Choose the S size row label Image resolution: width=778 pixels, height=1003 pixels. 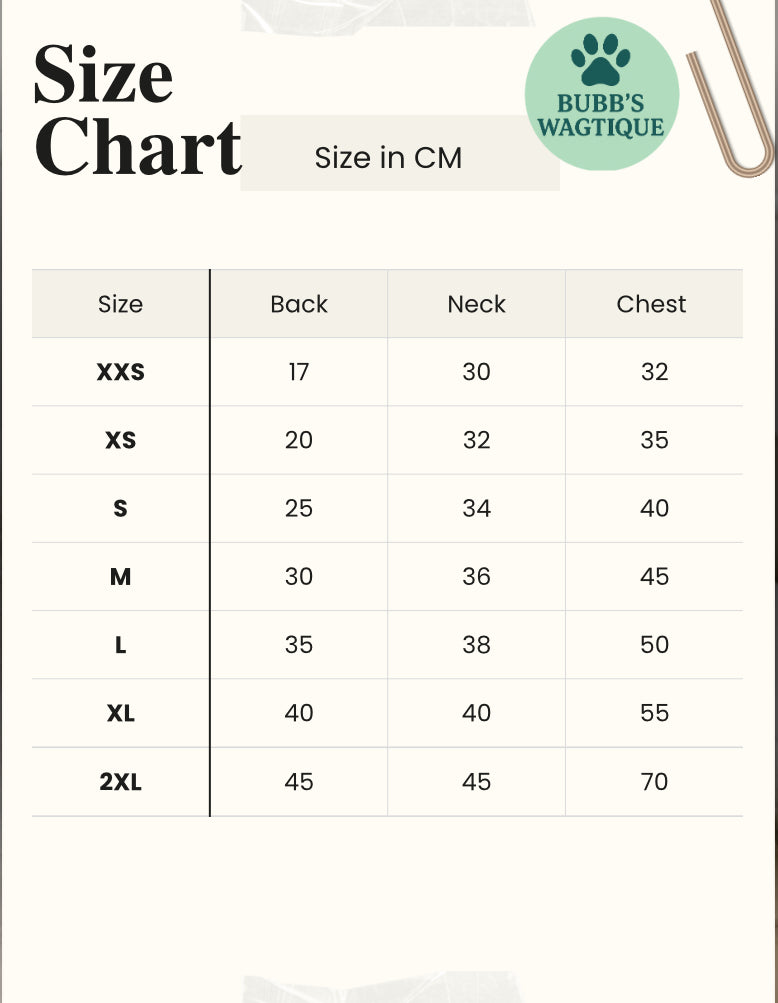point(120,508)
